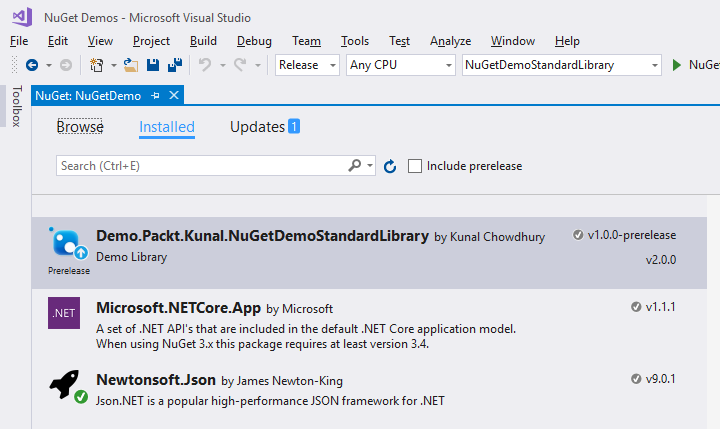Click installed checkmark beside v9.0.1

pos(636,379)
